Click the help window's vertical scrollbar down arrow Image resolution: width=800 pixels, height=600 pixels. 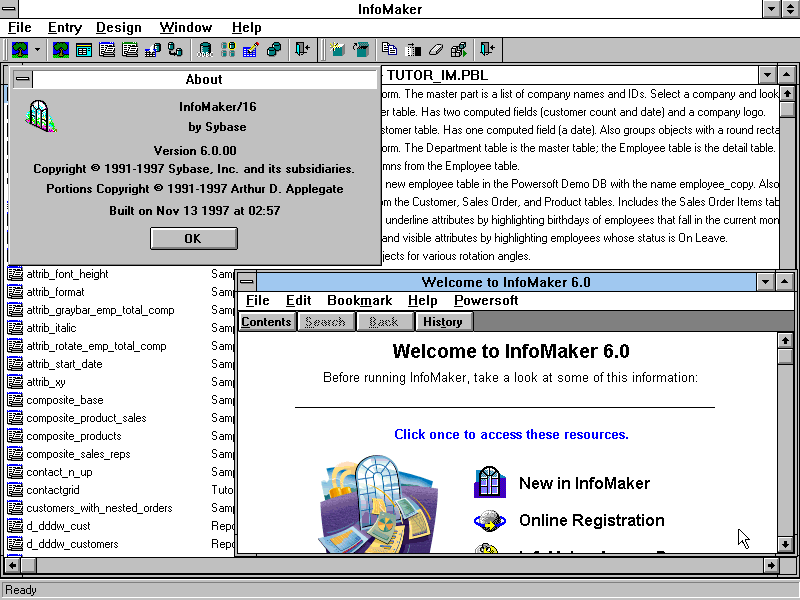point(785,544)
